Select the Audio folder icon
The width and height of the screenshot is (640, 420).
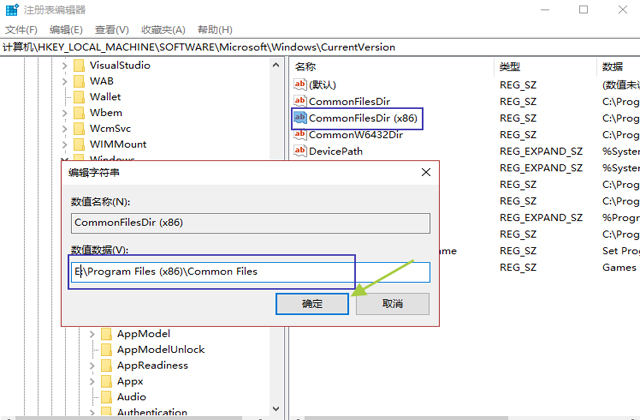click(x=107, y=397)
